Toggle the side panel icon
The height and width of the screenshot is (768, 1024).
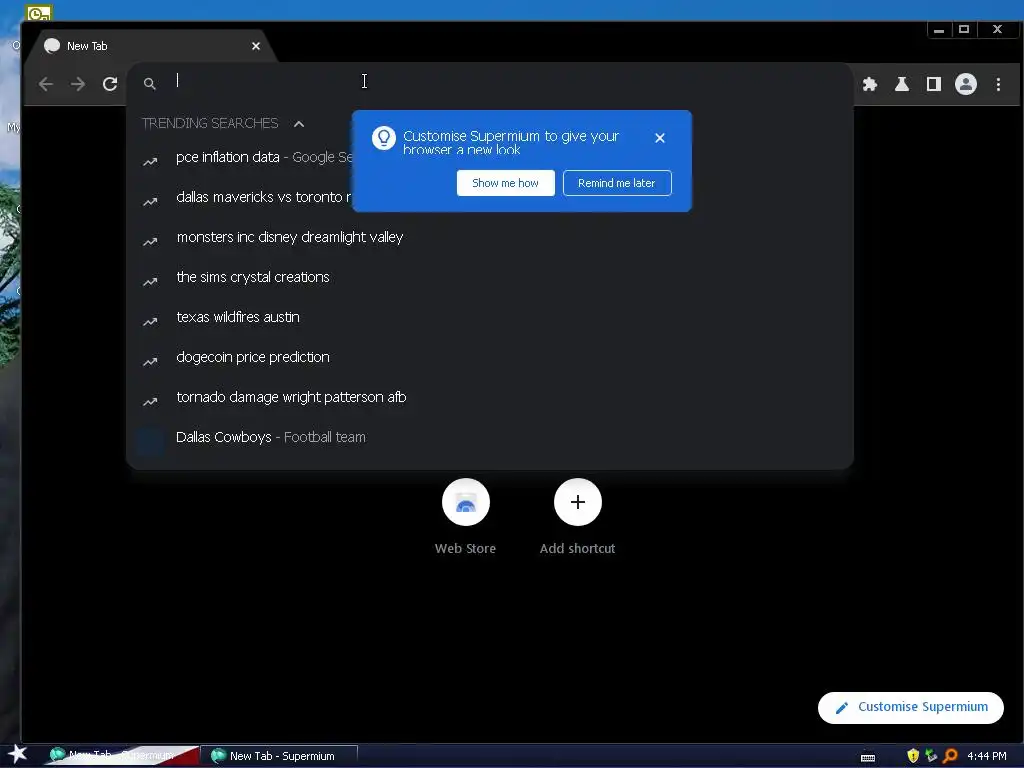click(934, 84)
